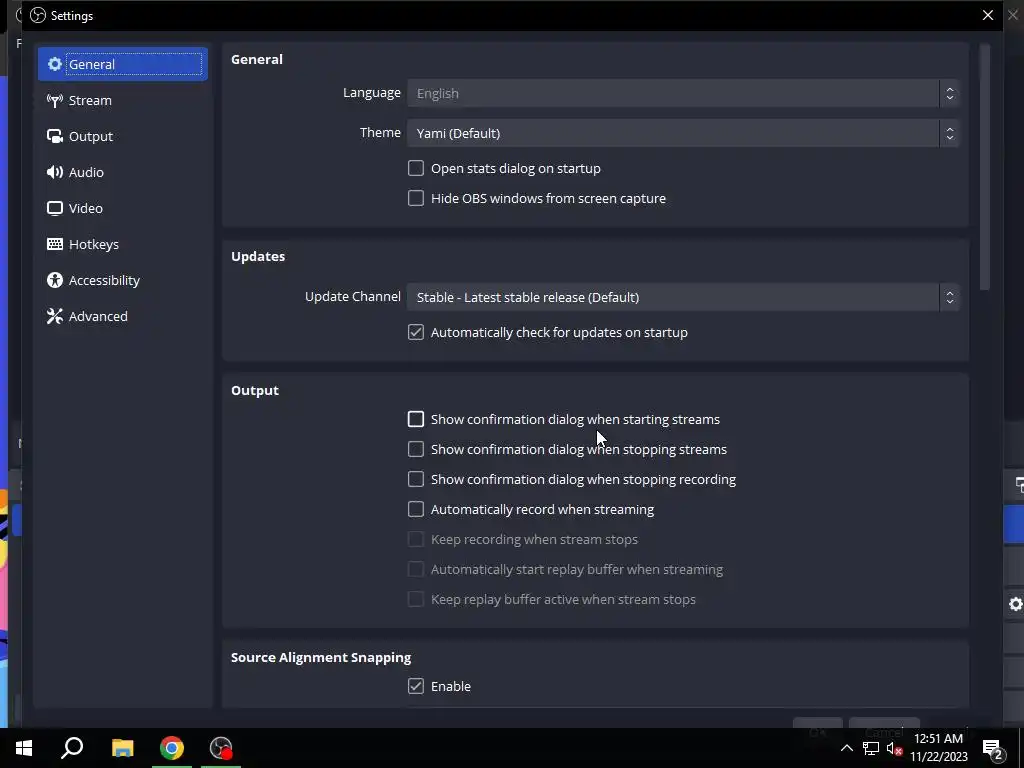Image resolution: width=1024 pixels, height=768 pixels.
Task: Enable Hide OBS windows from screen capture
Action: 415,198
